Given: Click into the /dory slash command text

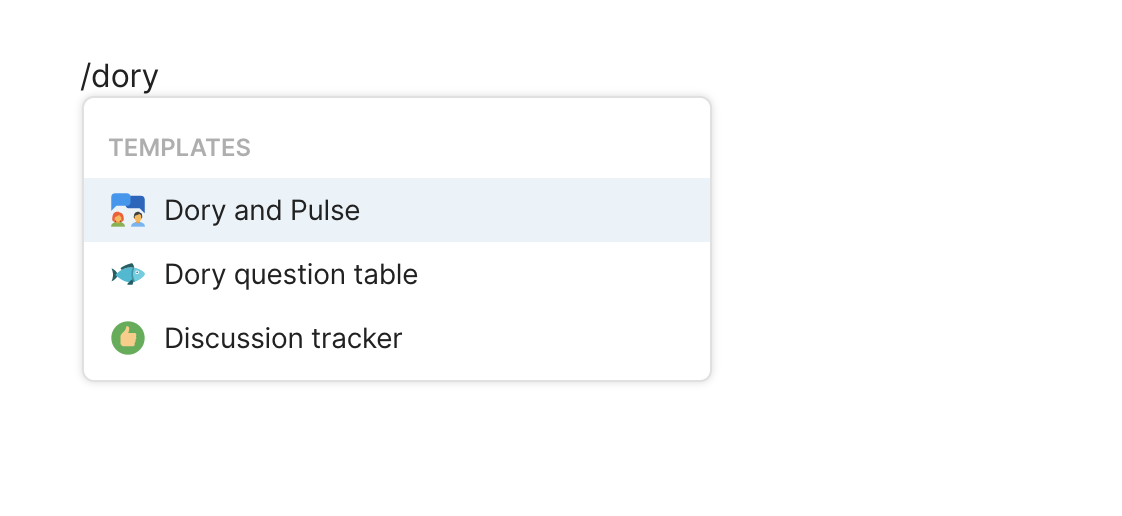Looking at the screenshot, I should [120, 76].
